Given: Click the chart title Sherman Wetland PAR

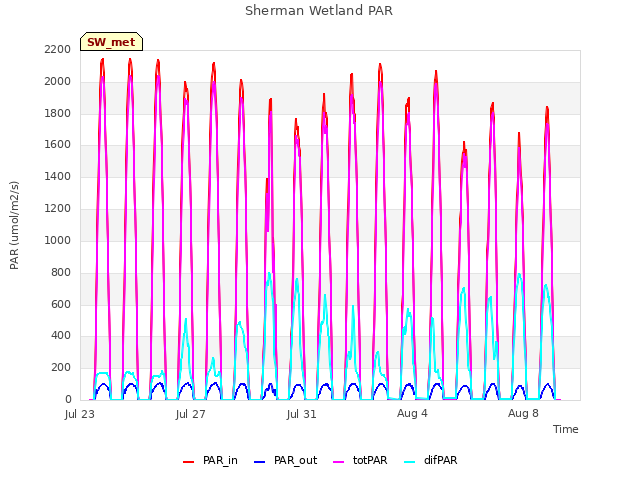Looking at the screenshot, I should click(319, 11).
